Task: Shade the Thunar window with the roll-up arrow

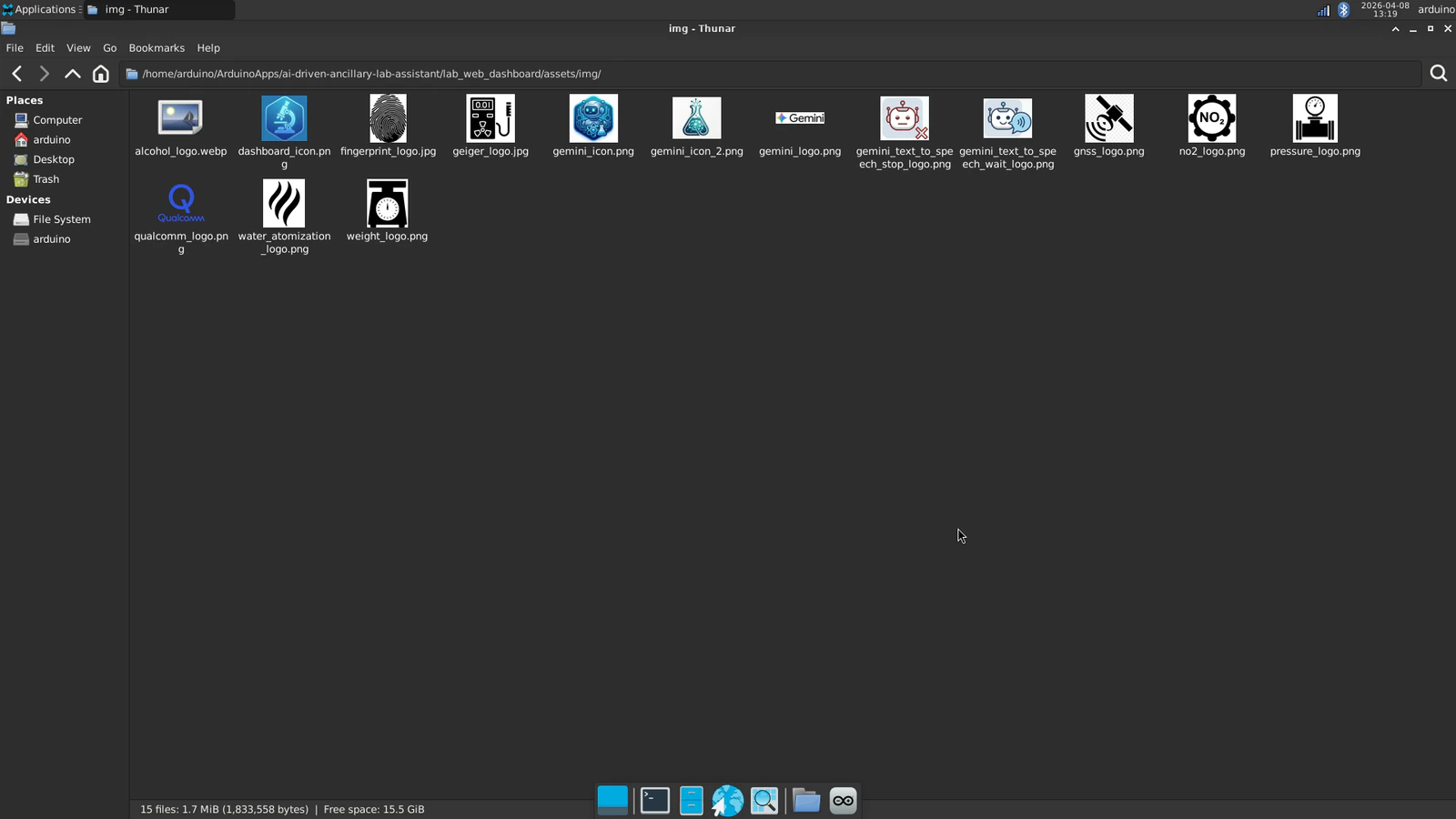Action: click(x=1395, y=29)
